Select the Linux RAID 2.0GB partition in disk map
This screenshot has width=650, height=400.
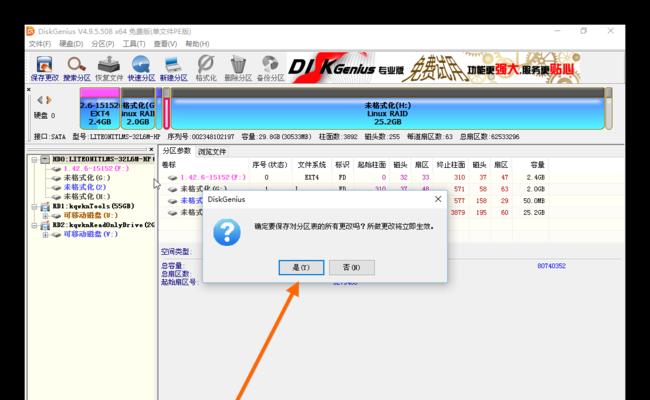click(138, 108)
